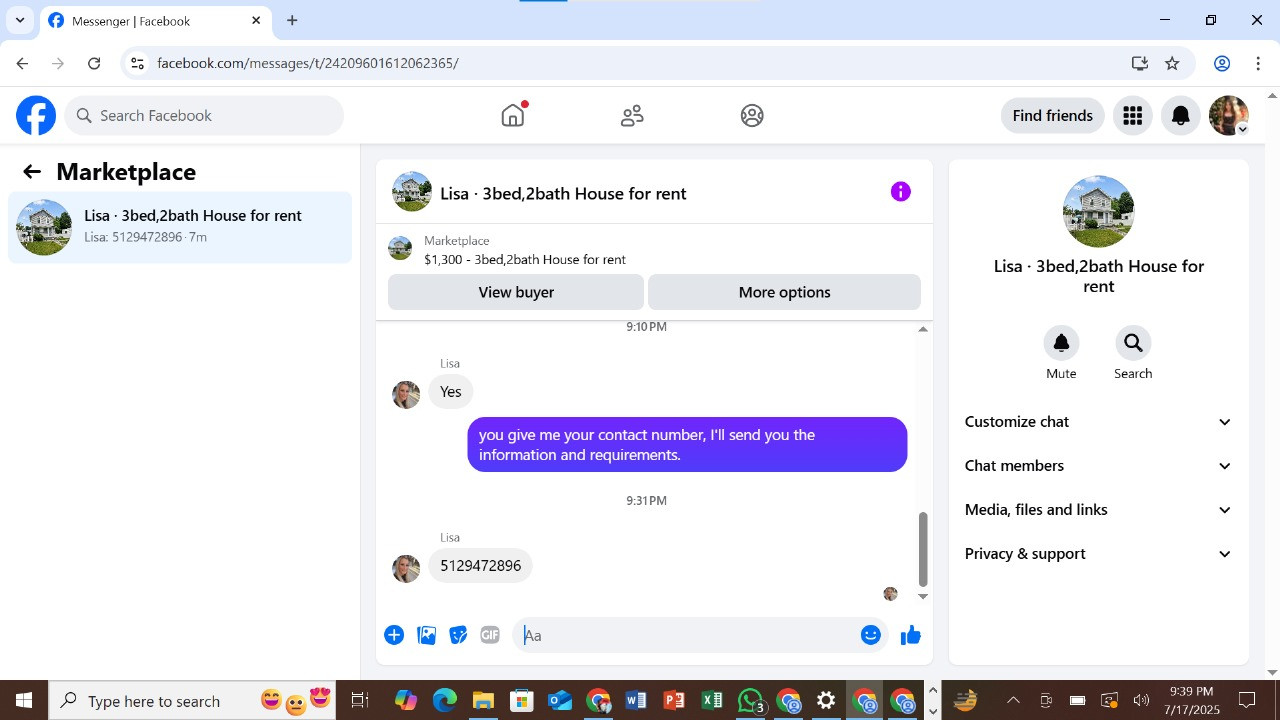Open the volume control in system tray
The width and height of the screenshot is (1280, 720).
point(1141,701)
